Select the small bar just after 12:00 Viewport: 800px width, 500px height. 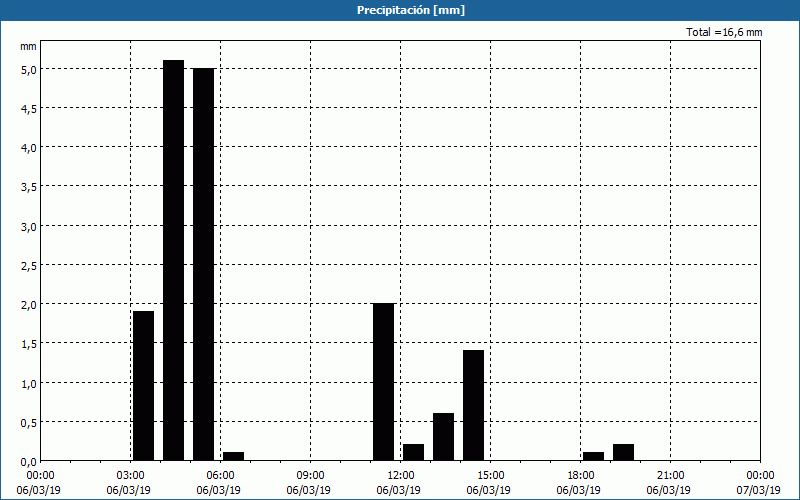[413, 453]
